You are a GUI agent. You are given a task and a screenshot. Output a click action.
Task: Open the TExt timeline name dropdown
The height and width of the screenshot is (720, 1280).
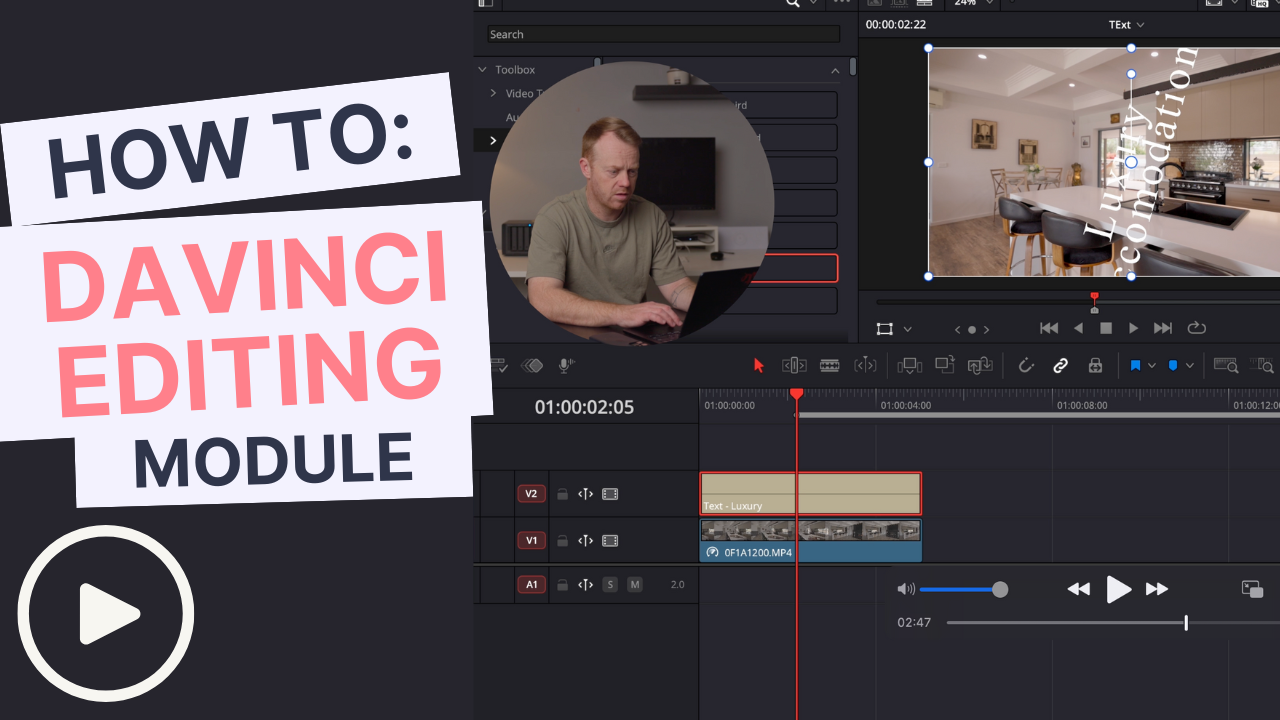pos(1127,25)
